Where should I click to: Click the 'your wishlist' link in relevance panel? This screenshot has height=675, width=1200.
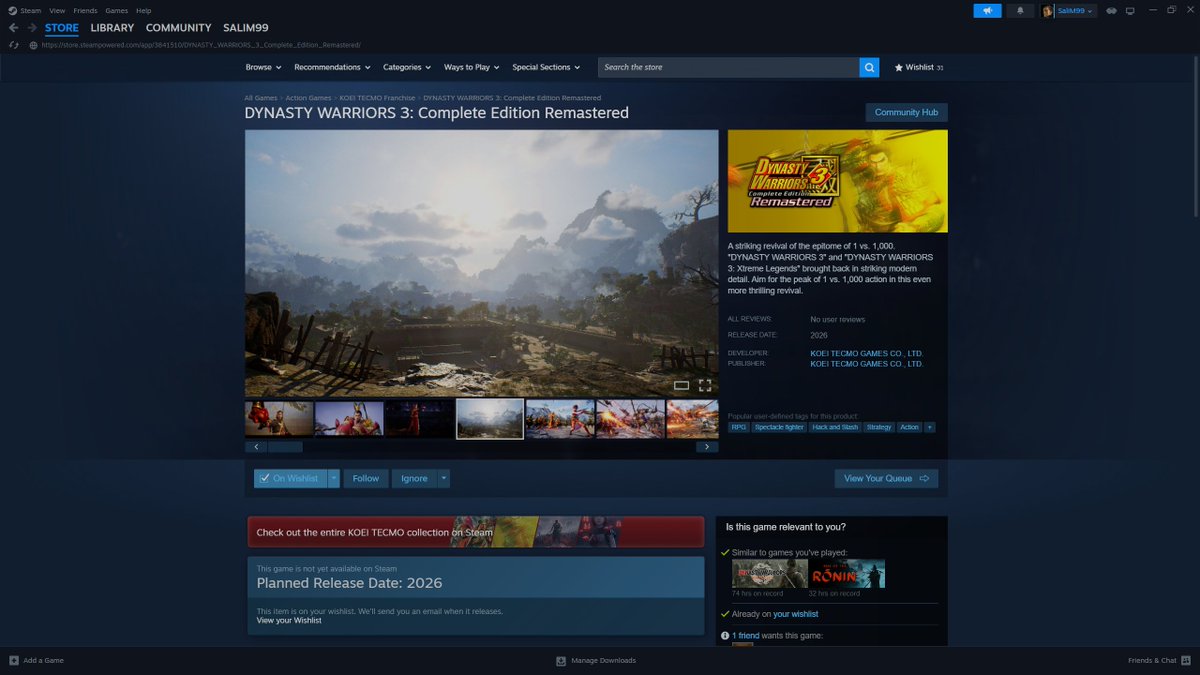pyautogui.click(x=796, y=614)
